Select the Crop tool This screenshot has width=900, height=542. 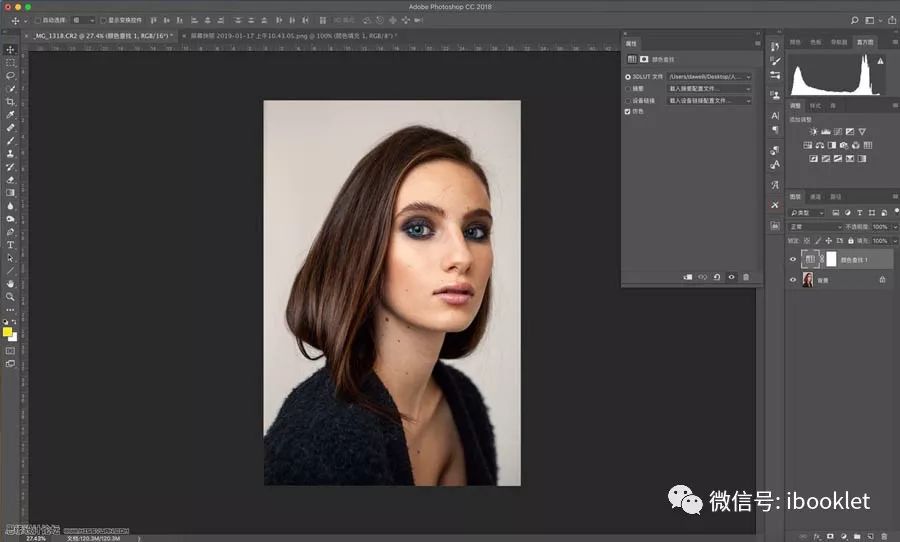(x=11, y=102)
